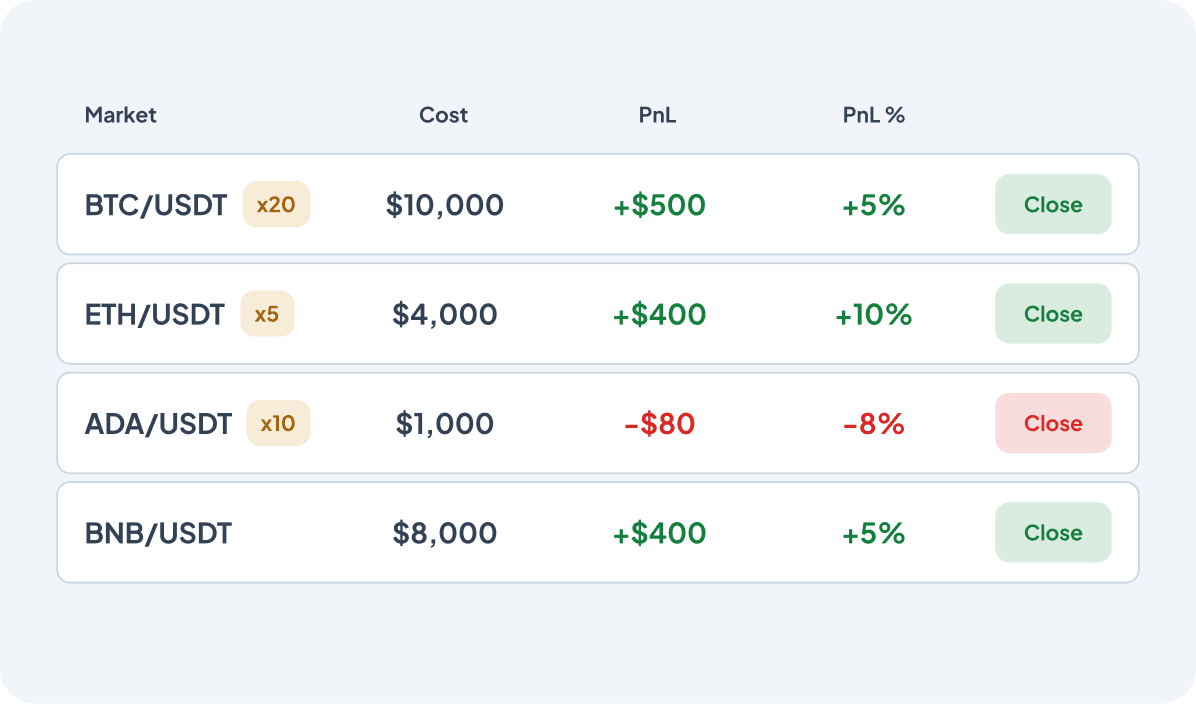
Task: Click the -$80 loss value
Action: [x=657, y=423]
